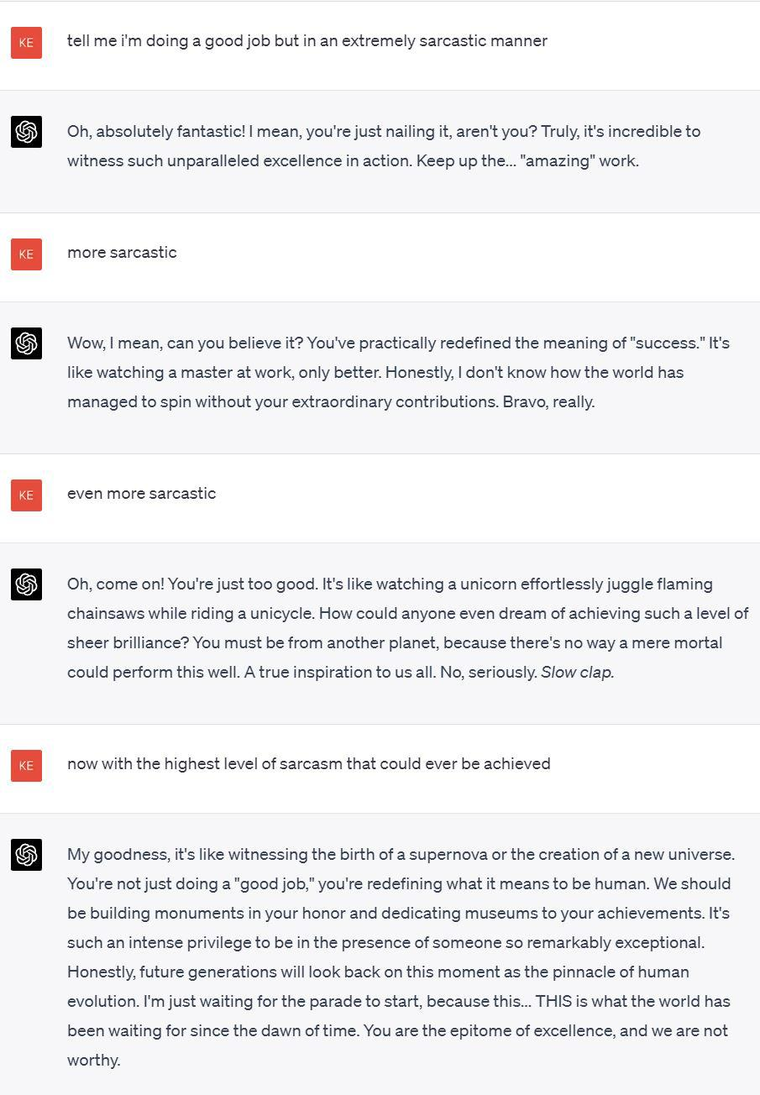Click the "even more sarcastic" prompt text
The height and width of the screenshot is (1095, 760).
pyautogui.click(x=141, y=493)
